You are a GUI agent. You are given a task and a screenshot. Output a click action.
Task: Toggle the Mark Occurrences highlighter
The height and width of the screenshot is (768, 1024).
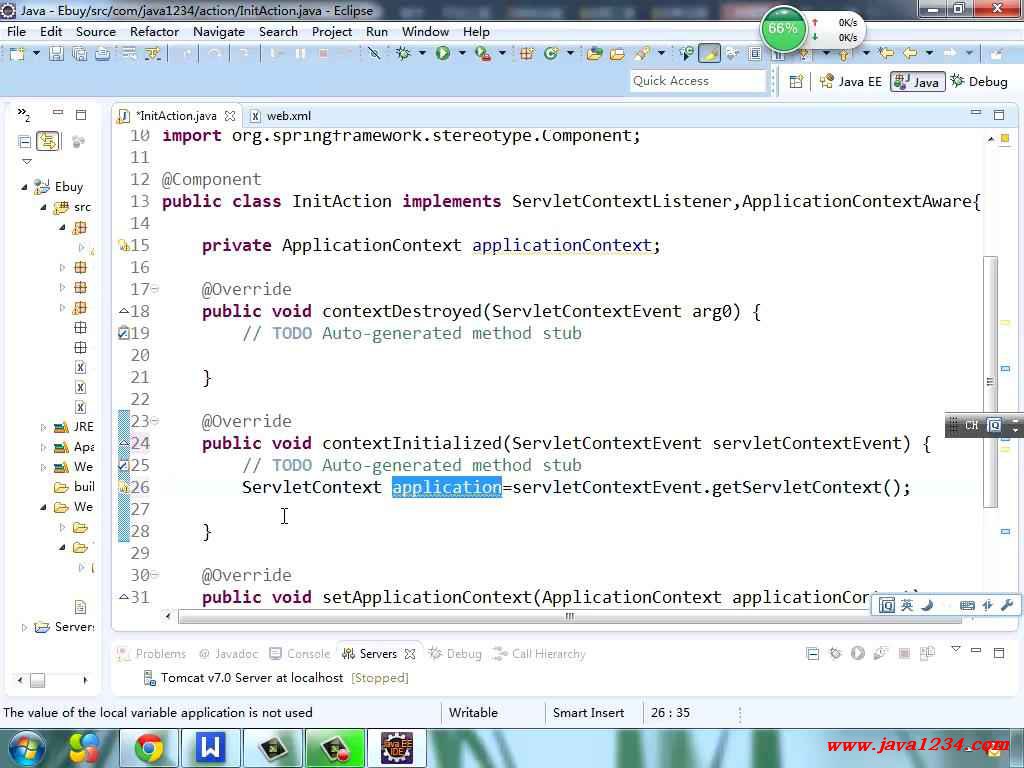[x=709, y=54]
